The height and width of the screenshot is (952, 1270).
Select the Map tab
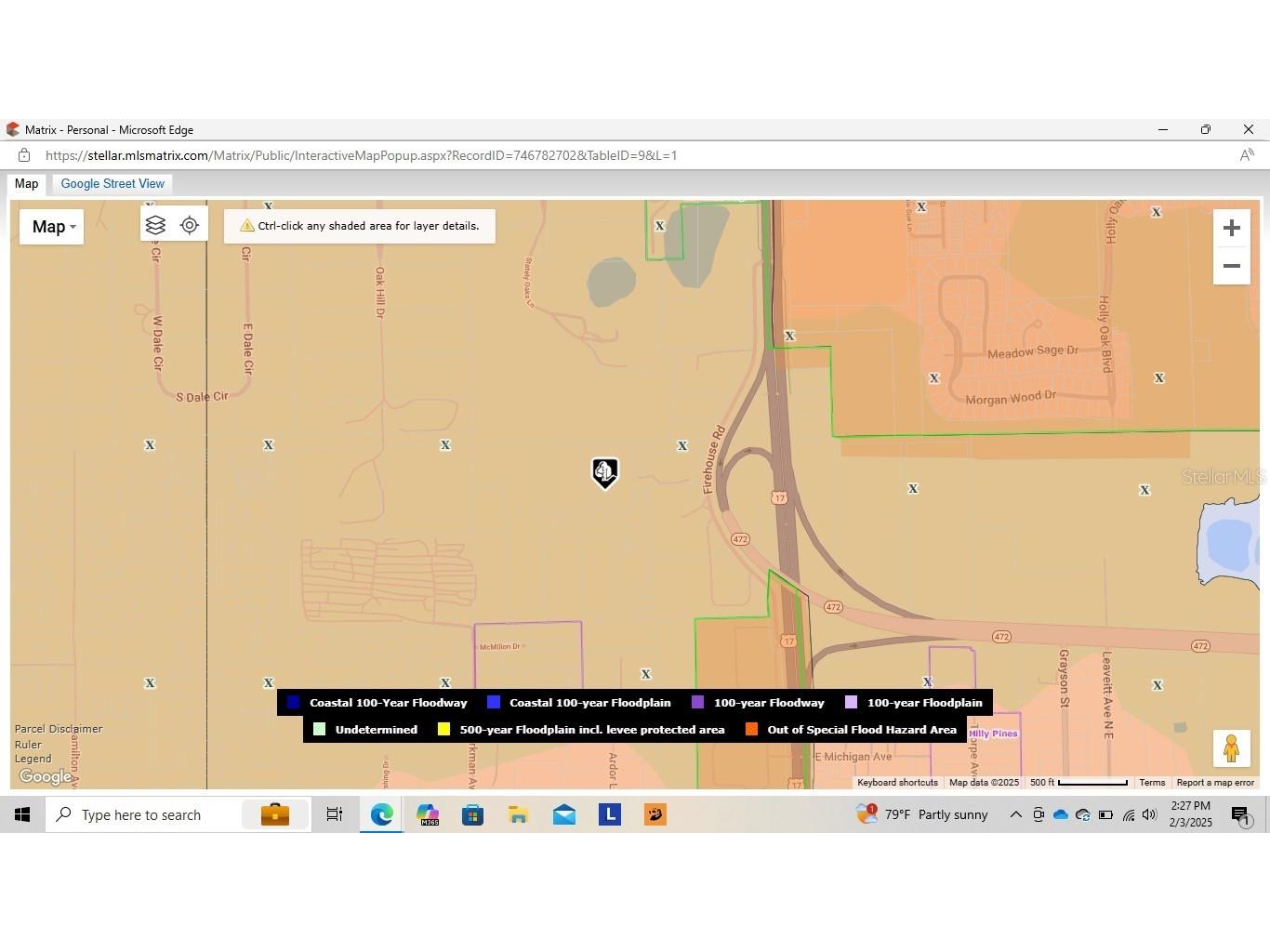(x=26, y=184)
